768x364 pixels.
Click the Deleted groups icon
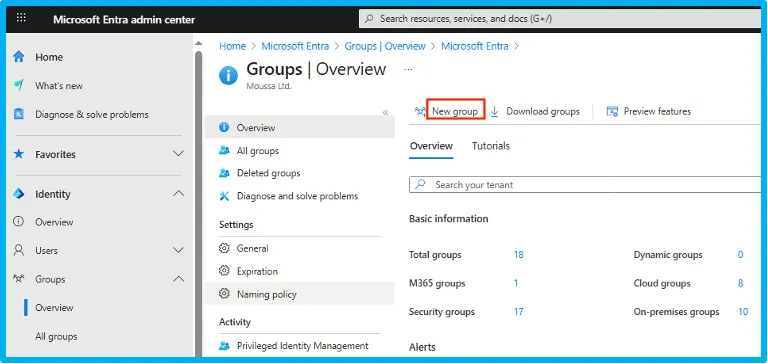tap(224, 173)
